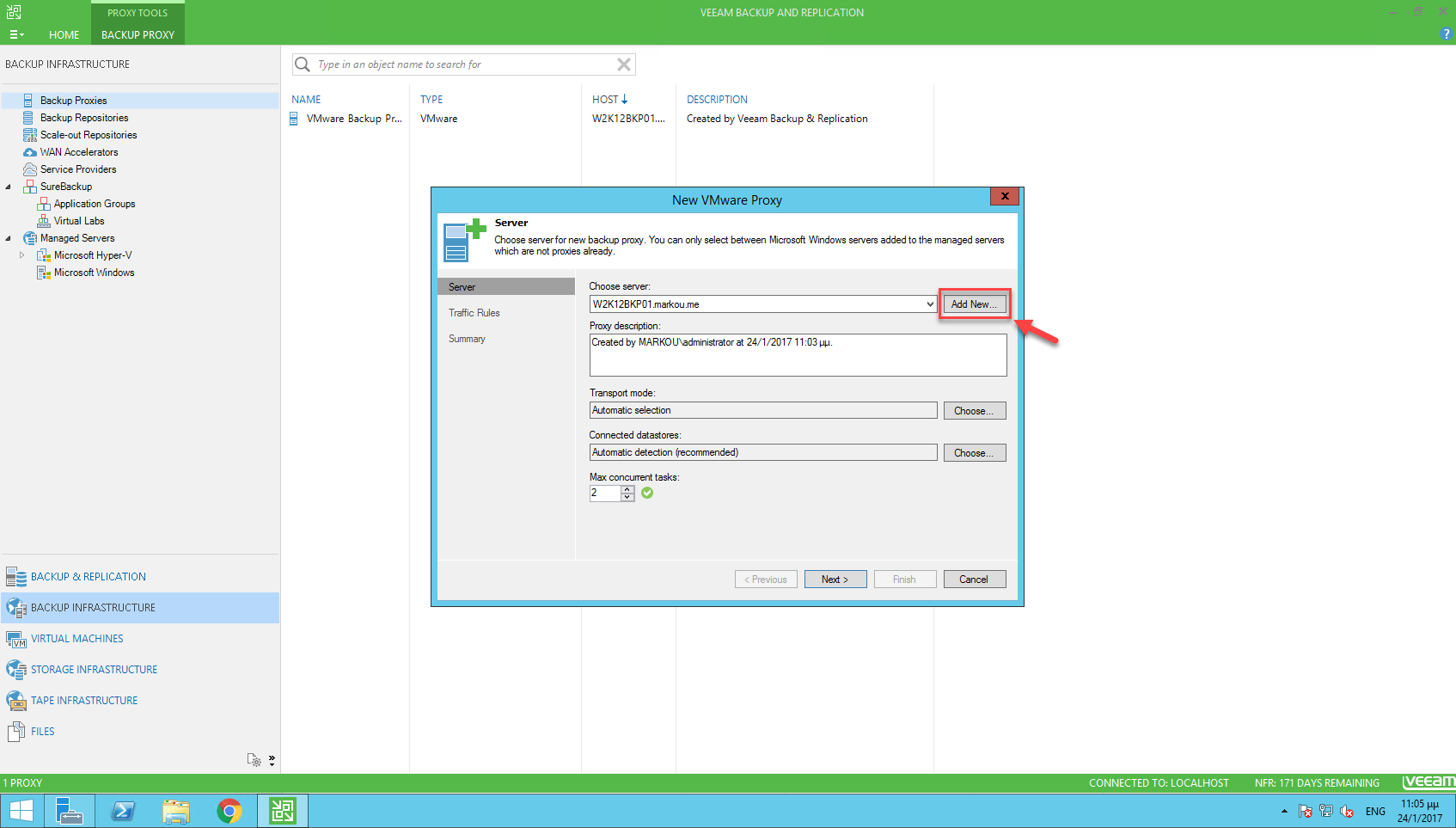Click the object search input field
The image size is (1456, 828).
pyautogui.click(x=464, y=64)
